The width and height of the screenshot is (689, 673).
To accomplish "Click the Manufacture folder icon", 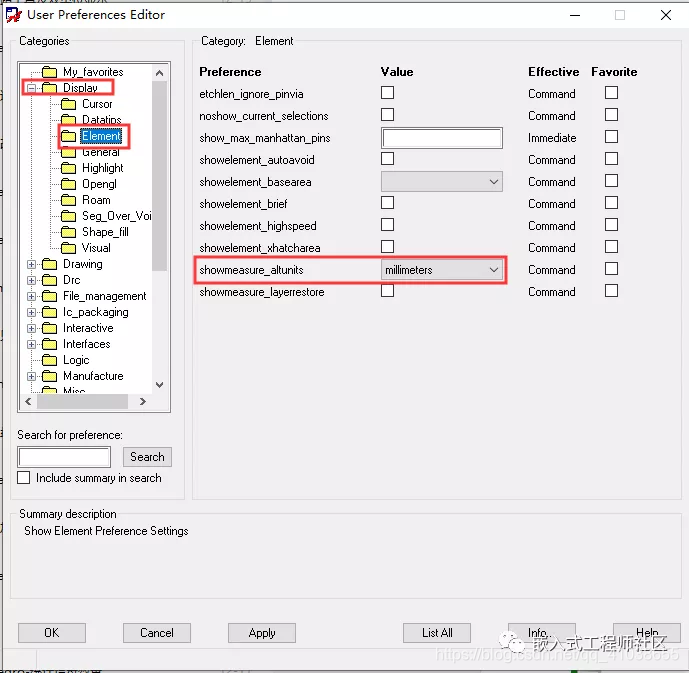I will [49, 376].
